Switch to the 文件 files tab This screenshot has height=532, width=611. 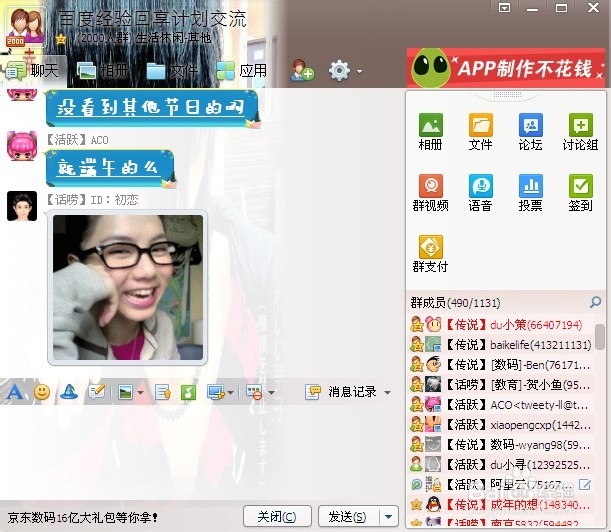tap(172, 71)
